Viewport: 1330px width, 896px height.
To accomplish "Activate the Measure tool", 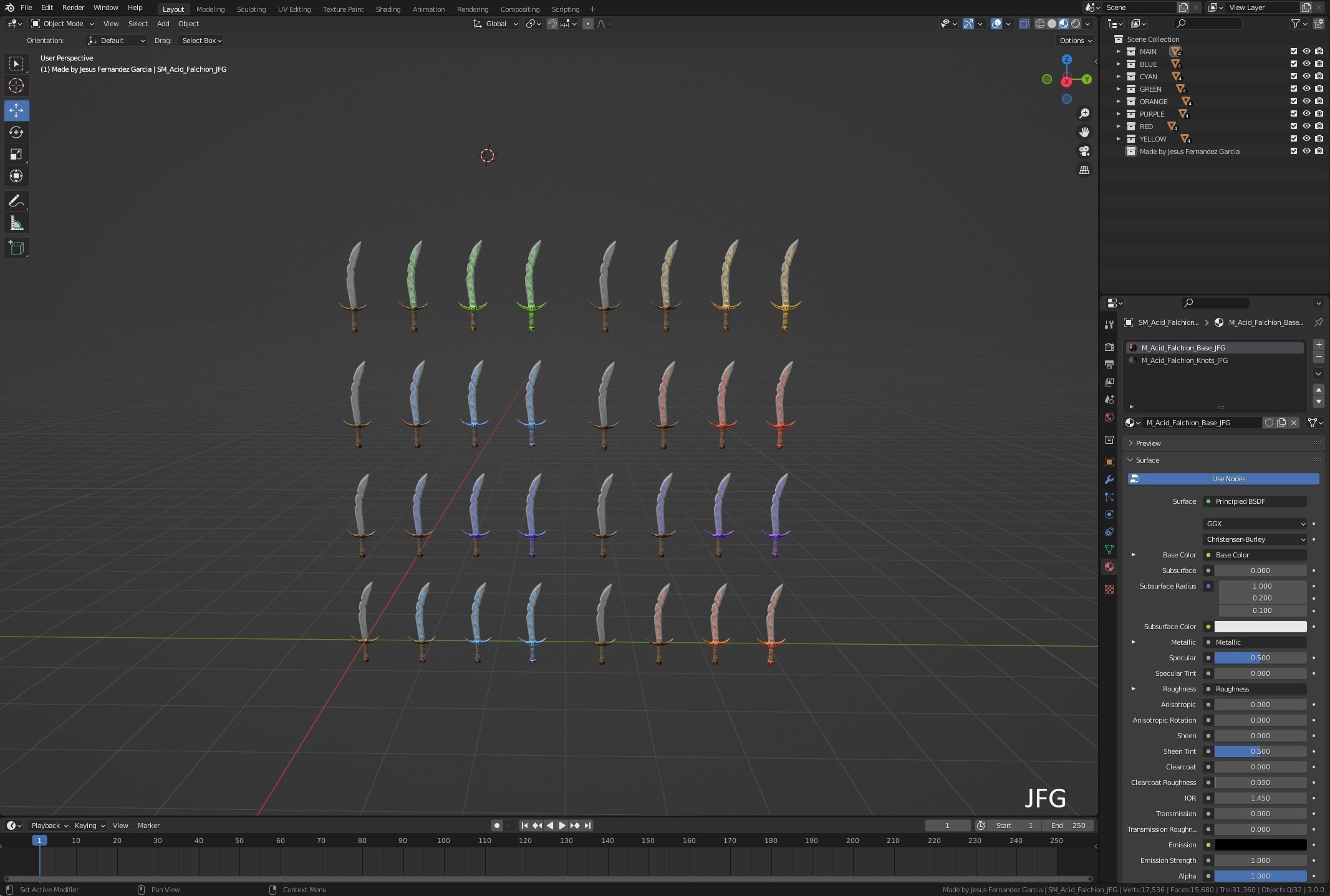I will 16,224.
